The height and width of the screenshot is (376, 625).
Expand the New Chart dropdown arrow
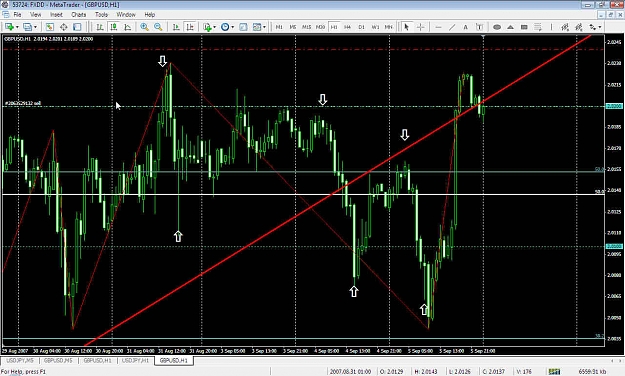click(17, 27)
